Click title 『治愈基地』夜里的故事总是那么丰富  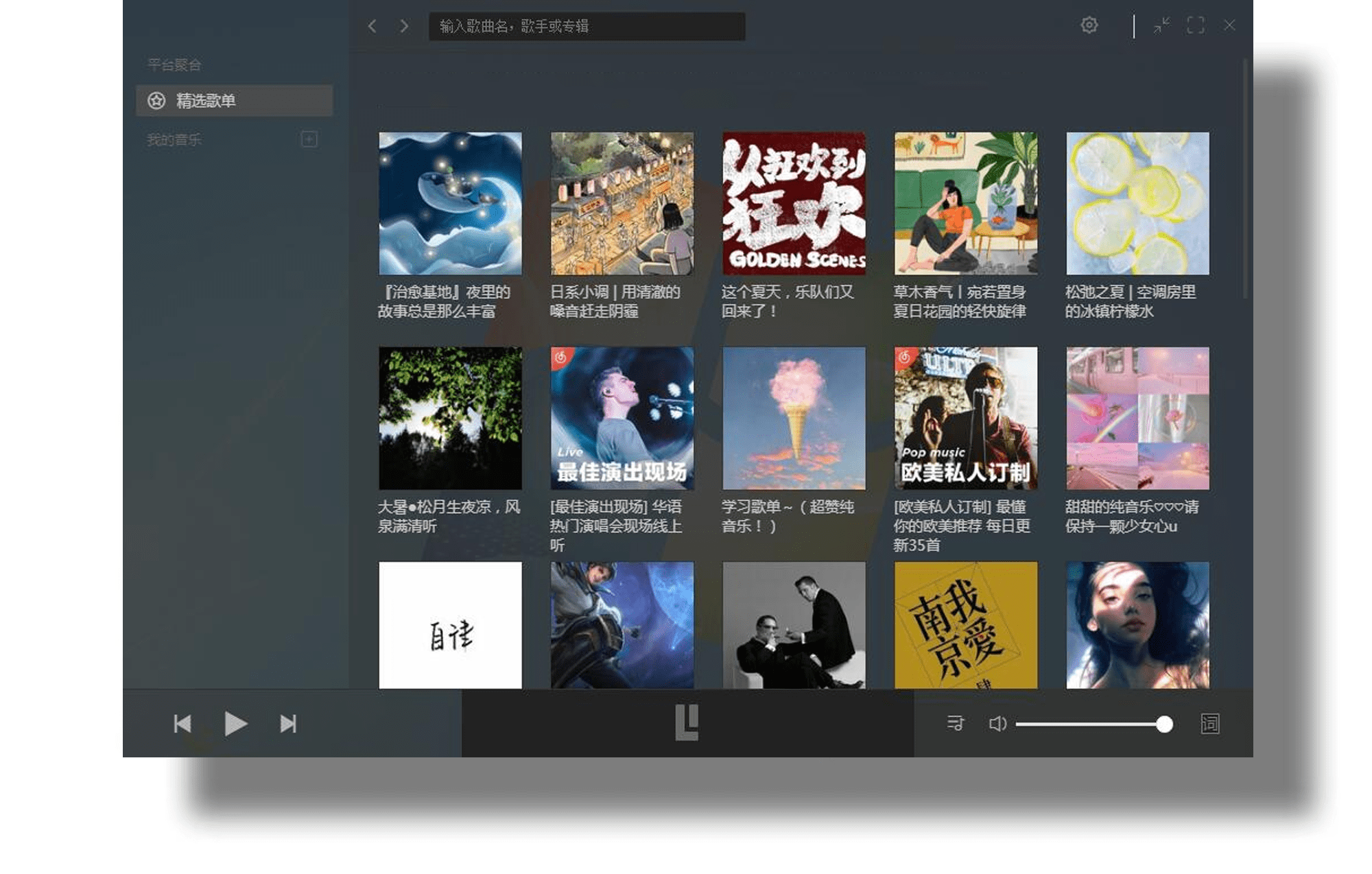445,302
